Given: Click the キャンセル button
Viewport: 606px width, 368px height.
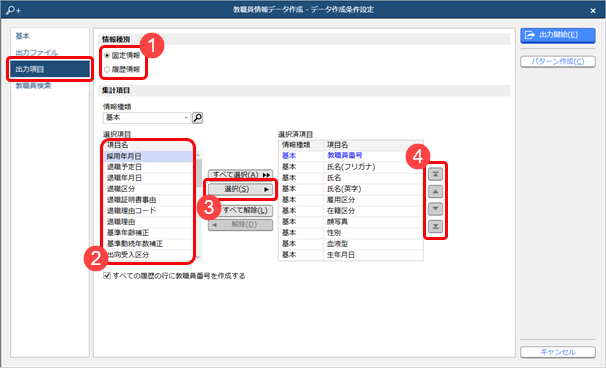Looking at the screenshot, I should tap(558, 352).
